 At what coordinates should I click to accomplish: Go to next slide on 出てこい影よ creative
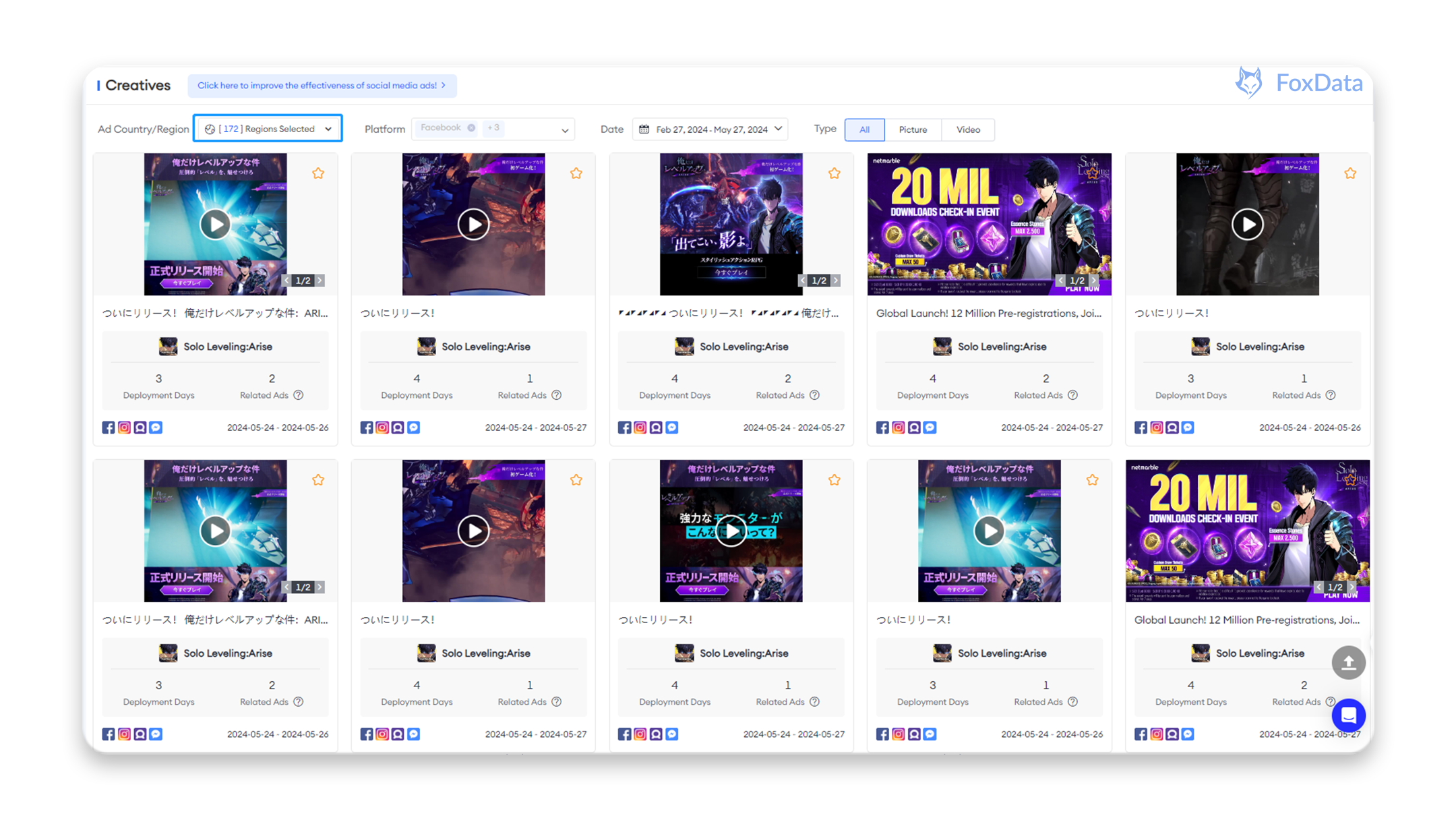click(836, 281)
